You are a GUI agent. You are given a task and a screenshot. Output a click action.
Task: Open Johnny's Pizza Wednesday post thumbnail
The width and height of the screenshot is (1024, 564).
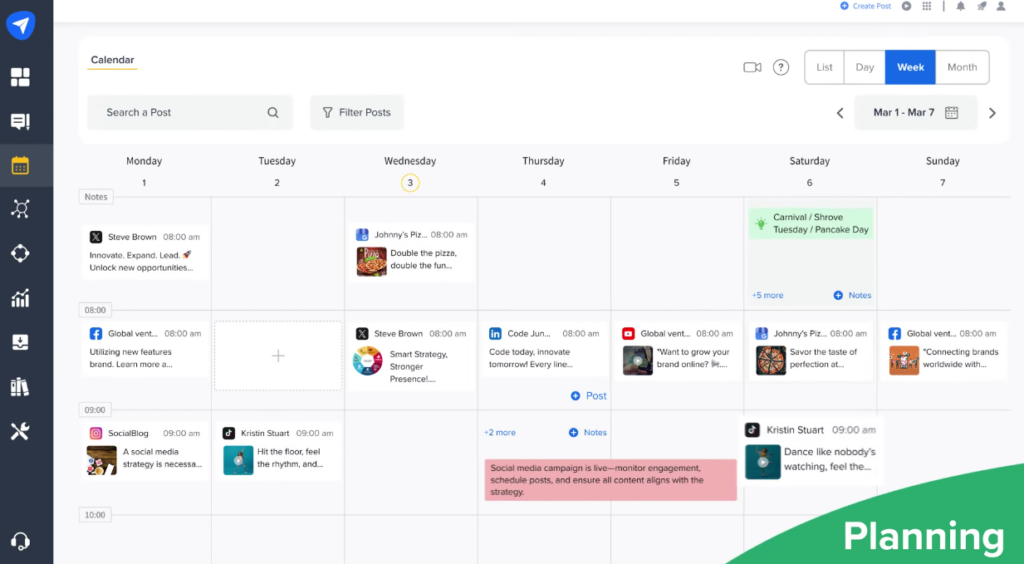[372, 261]
